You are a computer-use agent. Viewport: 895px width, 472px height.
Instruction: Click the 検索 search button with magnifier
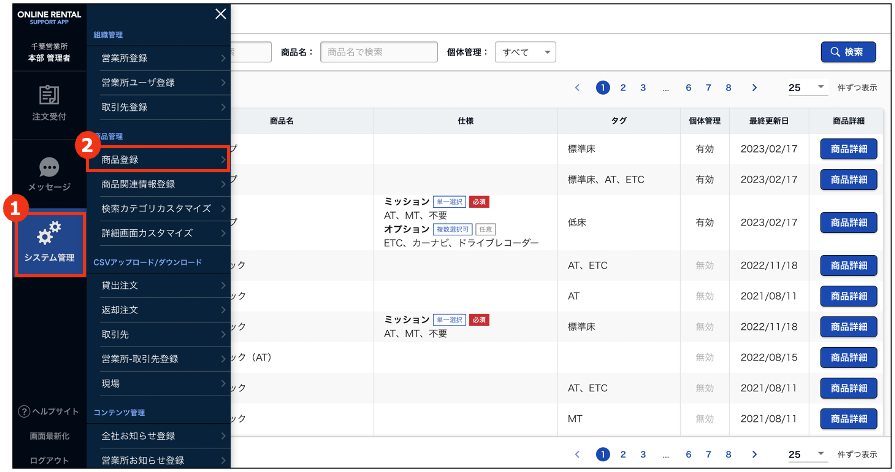(847, 52)
